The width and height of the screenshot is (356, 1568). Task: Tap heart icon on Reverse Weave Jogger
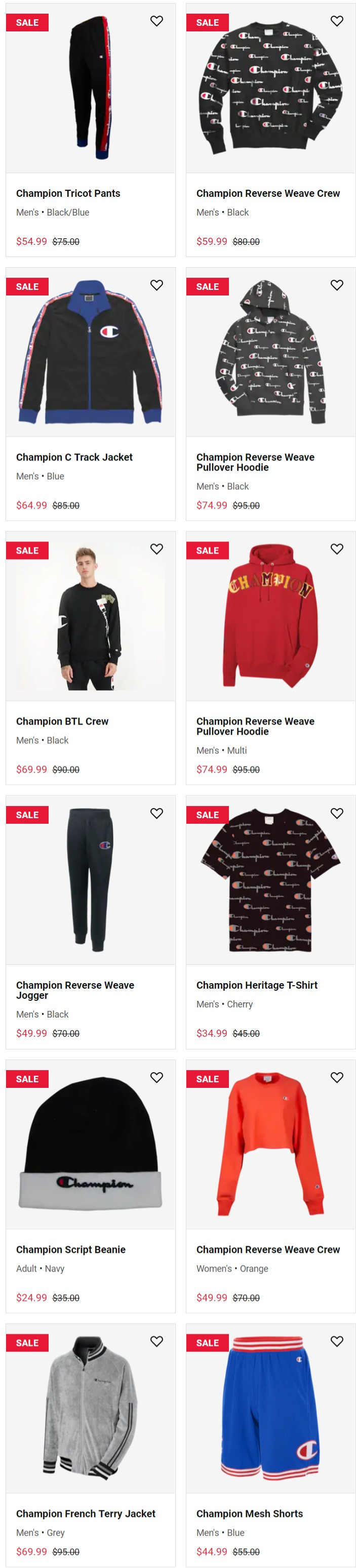(x=156, y=813)
